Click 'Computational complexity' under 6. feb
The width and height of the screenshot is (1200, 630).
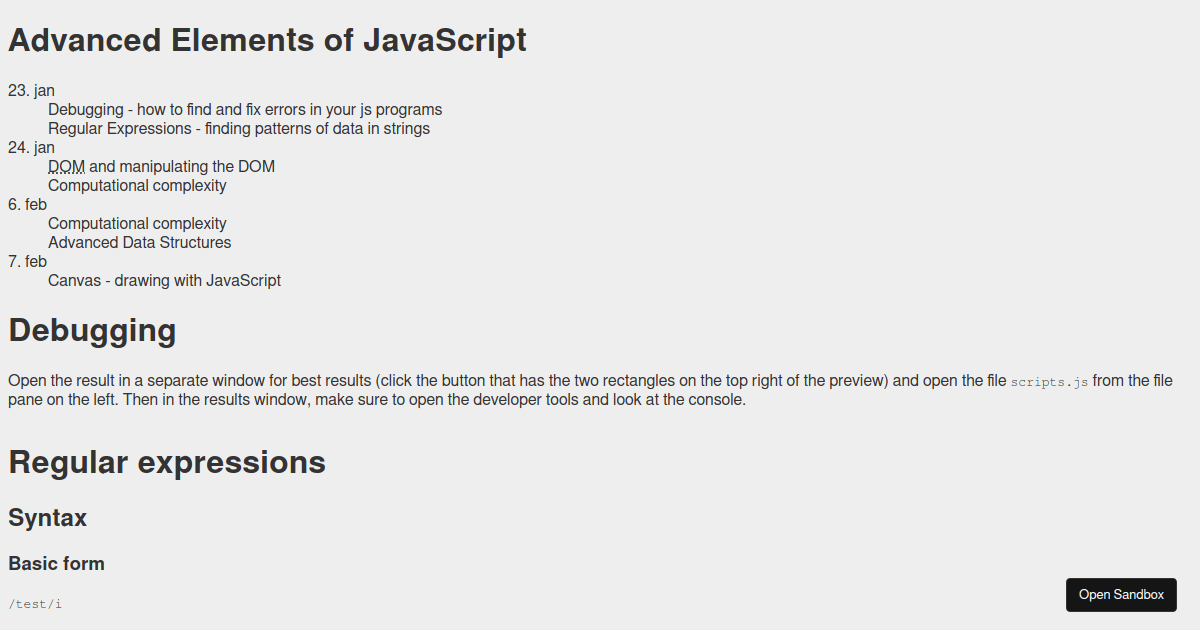[137, 224]
